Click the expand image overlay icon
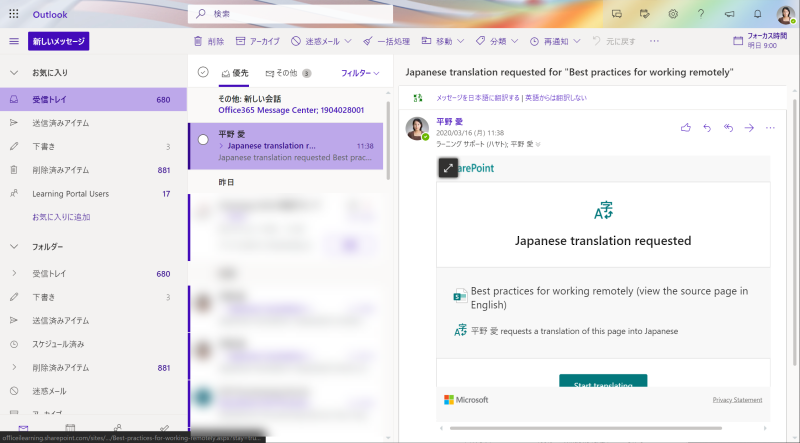This screenshot has height=443, width=800. pyautogui.click(x=448, y=168)
